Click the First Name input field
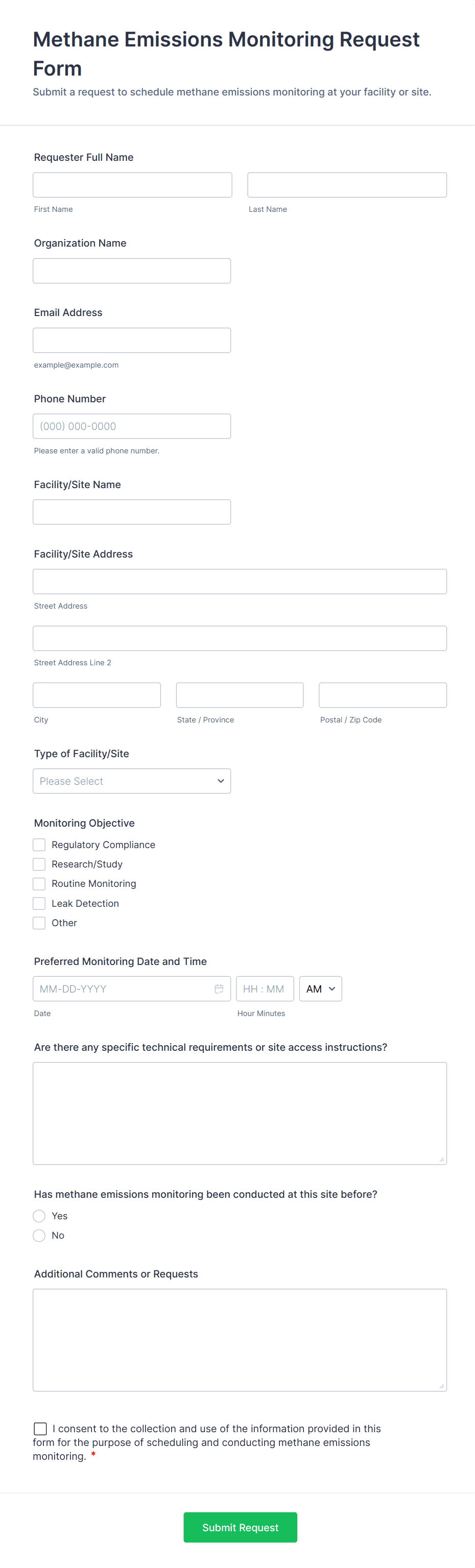475x1568 pixels. tap(132, 185)
